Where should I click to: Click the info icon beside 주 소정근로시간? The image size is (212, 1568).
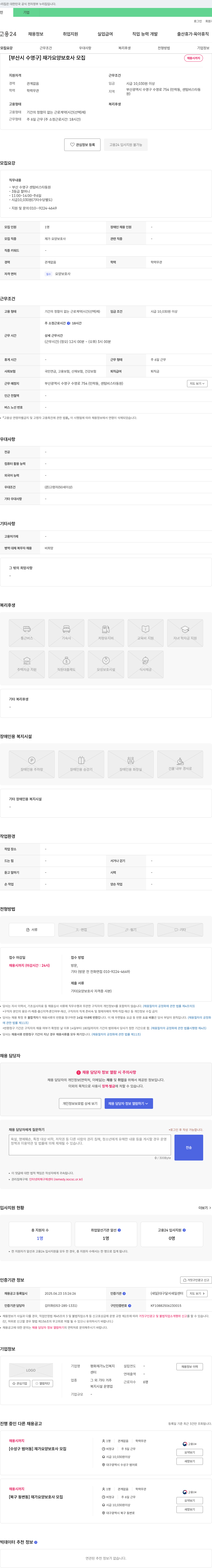(69, 323)
